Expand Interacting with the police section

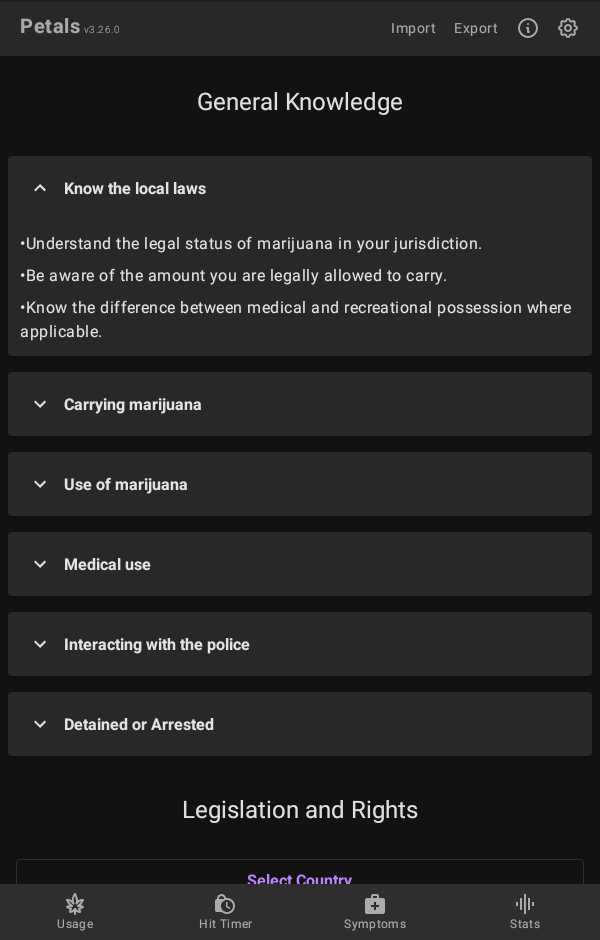click(x=40, y=644)
